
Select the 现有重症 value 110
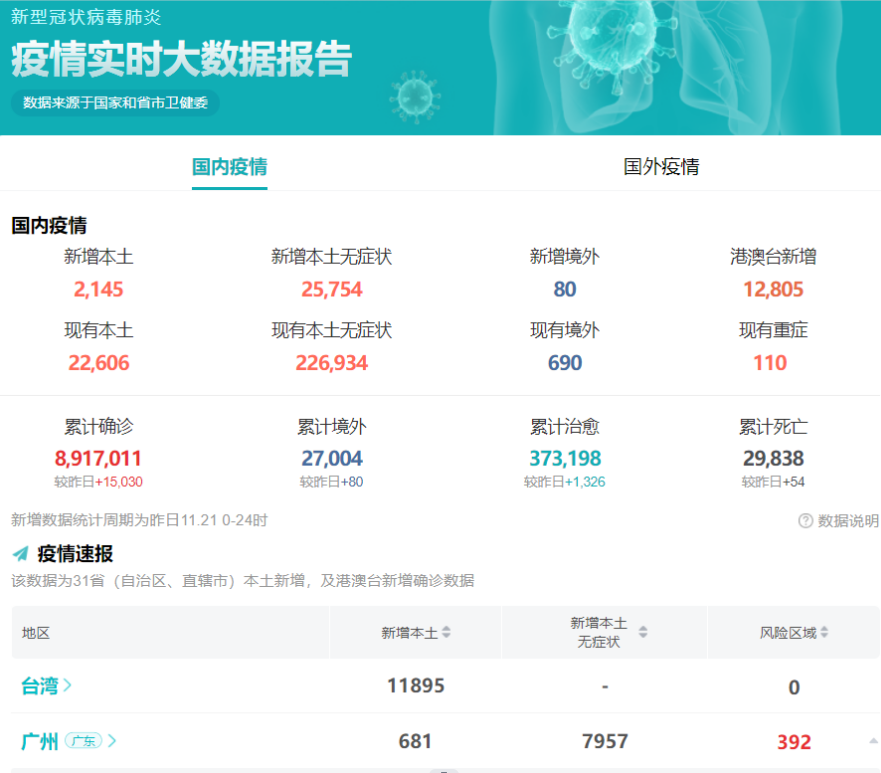point(770,363)
